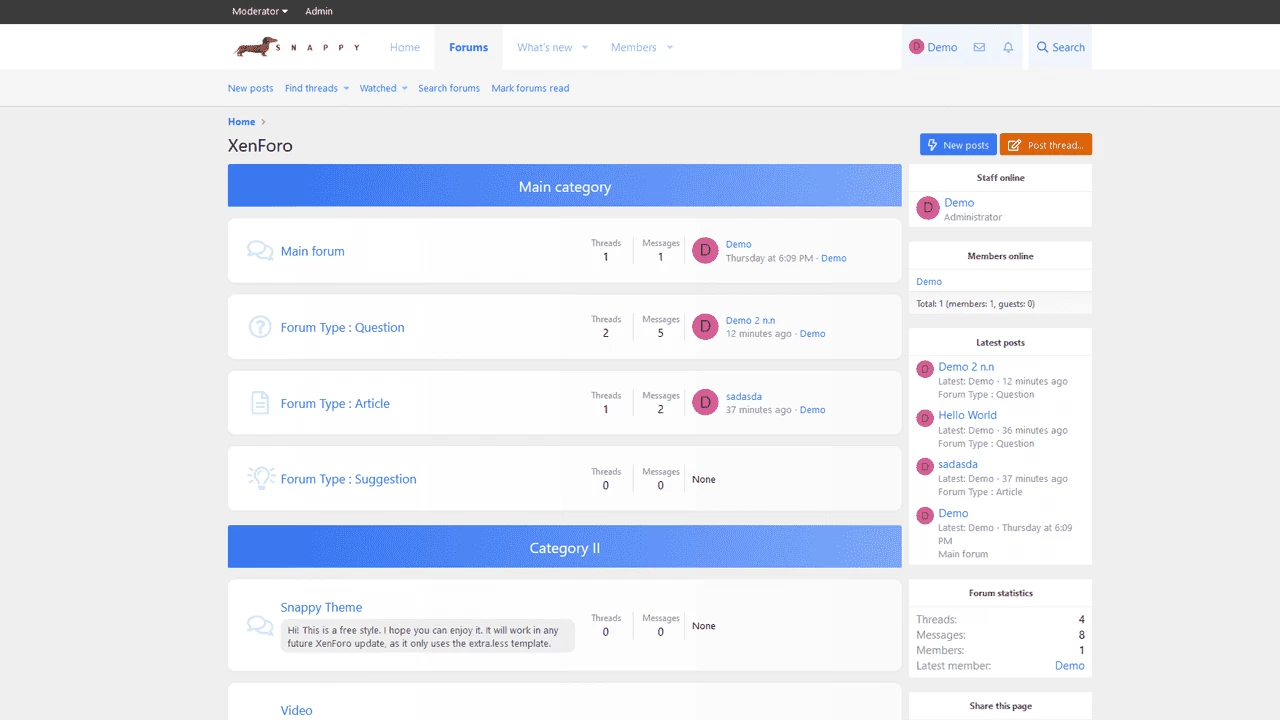Viewport: 1280px width, 720px height.
Task: Open Demo 2 n.n in Latest posts
Action: (966, 367)
